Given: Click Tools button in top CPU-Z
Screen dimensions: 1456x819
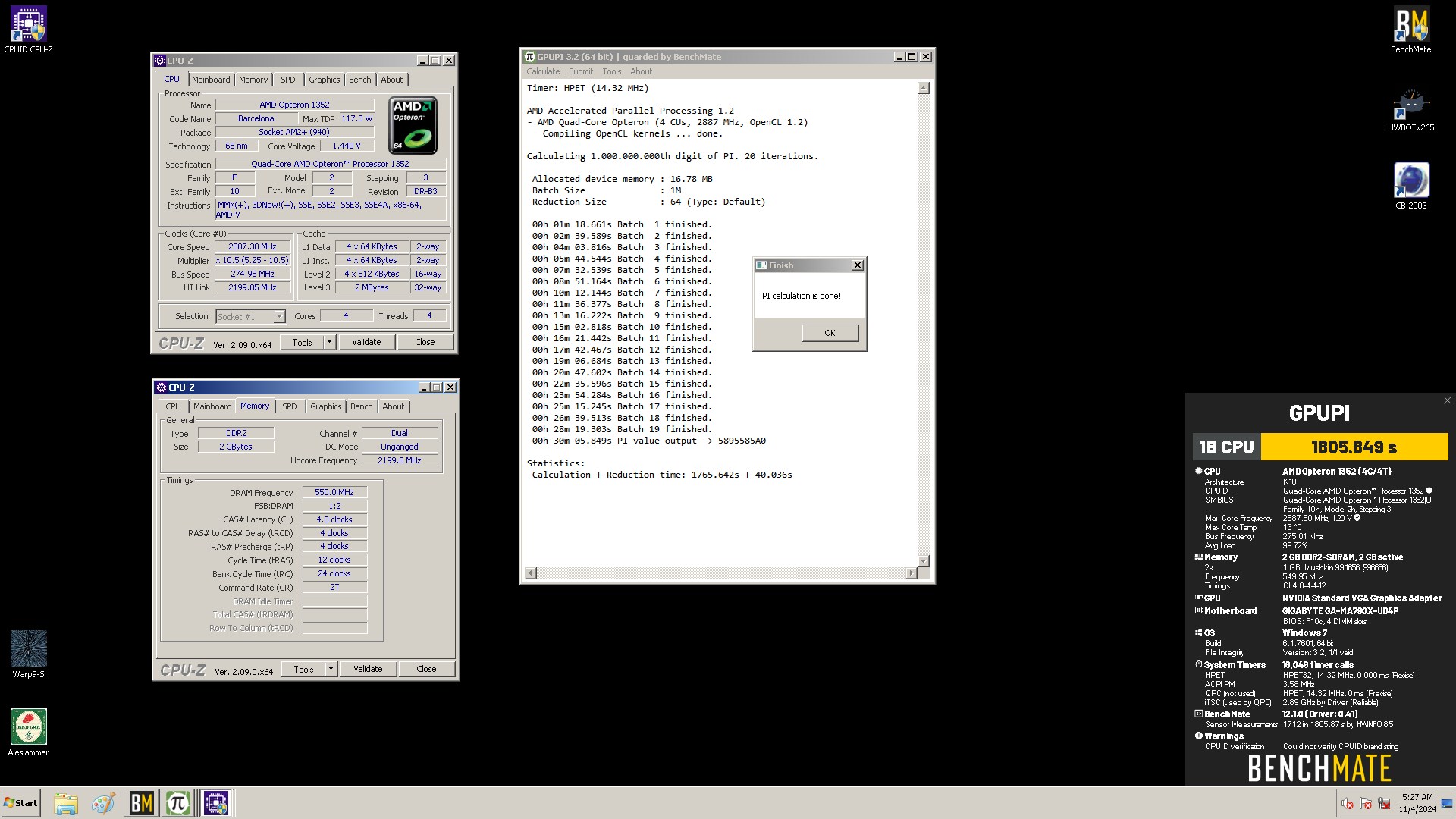Looking at the screenshot, I should [x=302, y=343].
